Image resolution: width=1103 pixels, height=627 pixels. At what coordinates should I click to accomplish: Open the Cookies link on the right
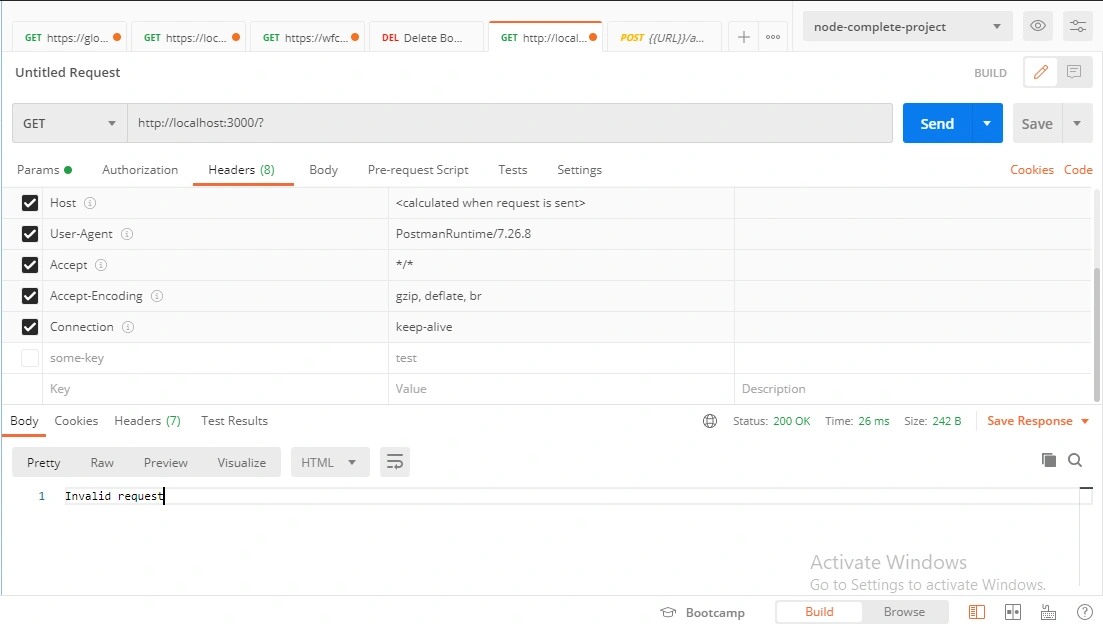pyautogui.click(x=1032, y=170)
